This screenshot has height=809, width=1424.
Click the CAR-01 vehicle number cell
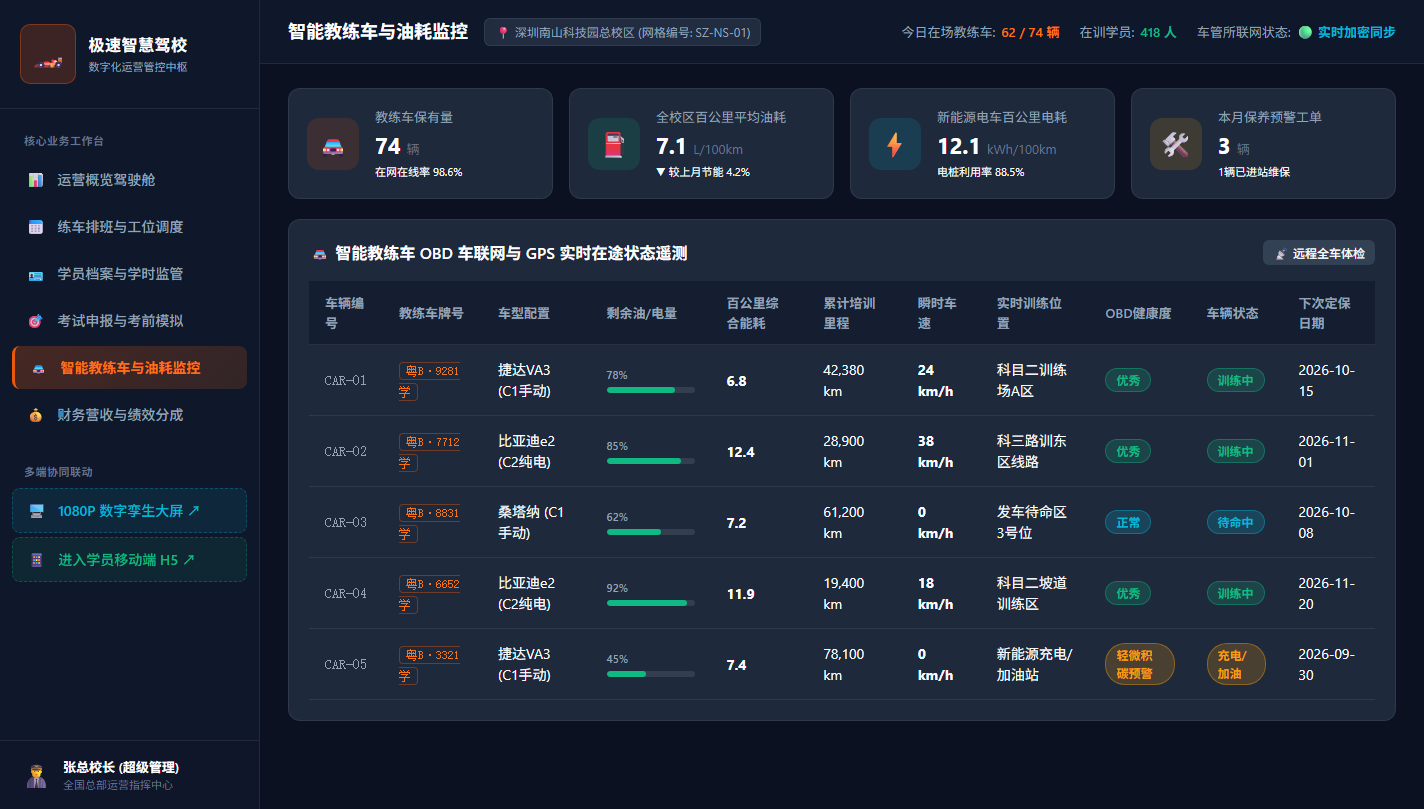[346, 381]
